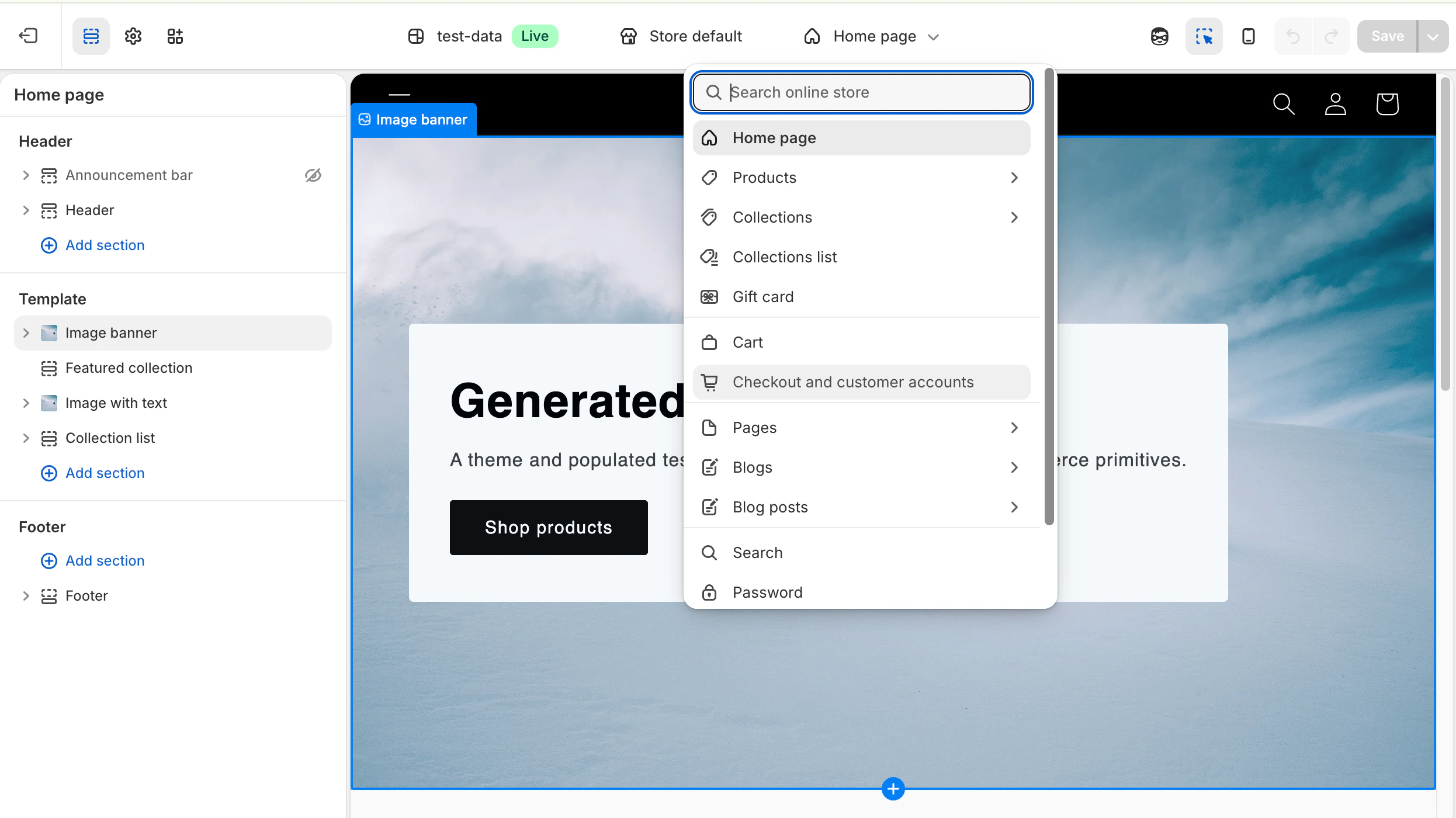Open the cart icon in the store preview
The height and width of the screenshot is (818, 1456).
tap(1388, 104)
